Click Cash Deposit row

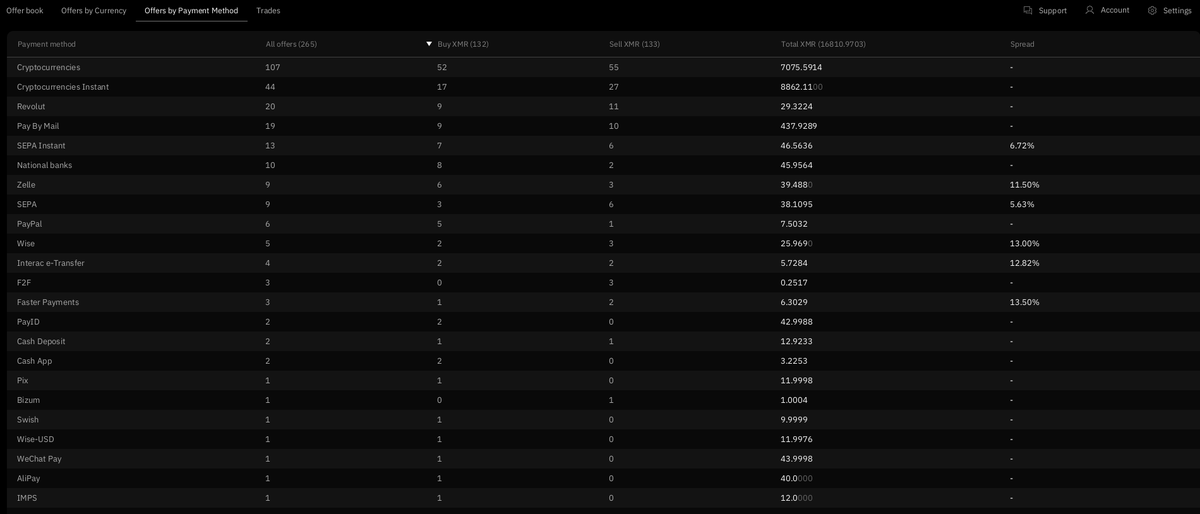coord(603,341)
